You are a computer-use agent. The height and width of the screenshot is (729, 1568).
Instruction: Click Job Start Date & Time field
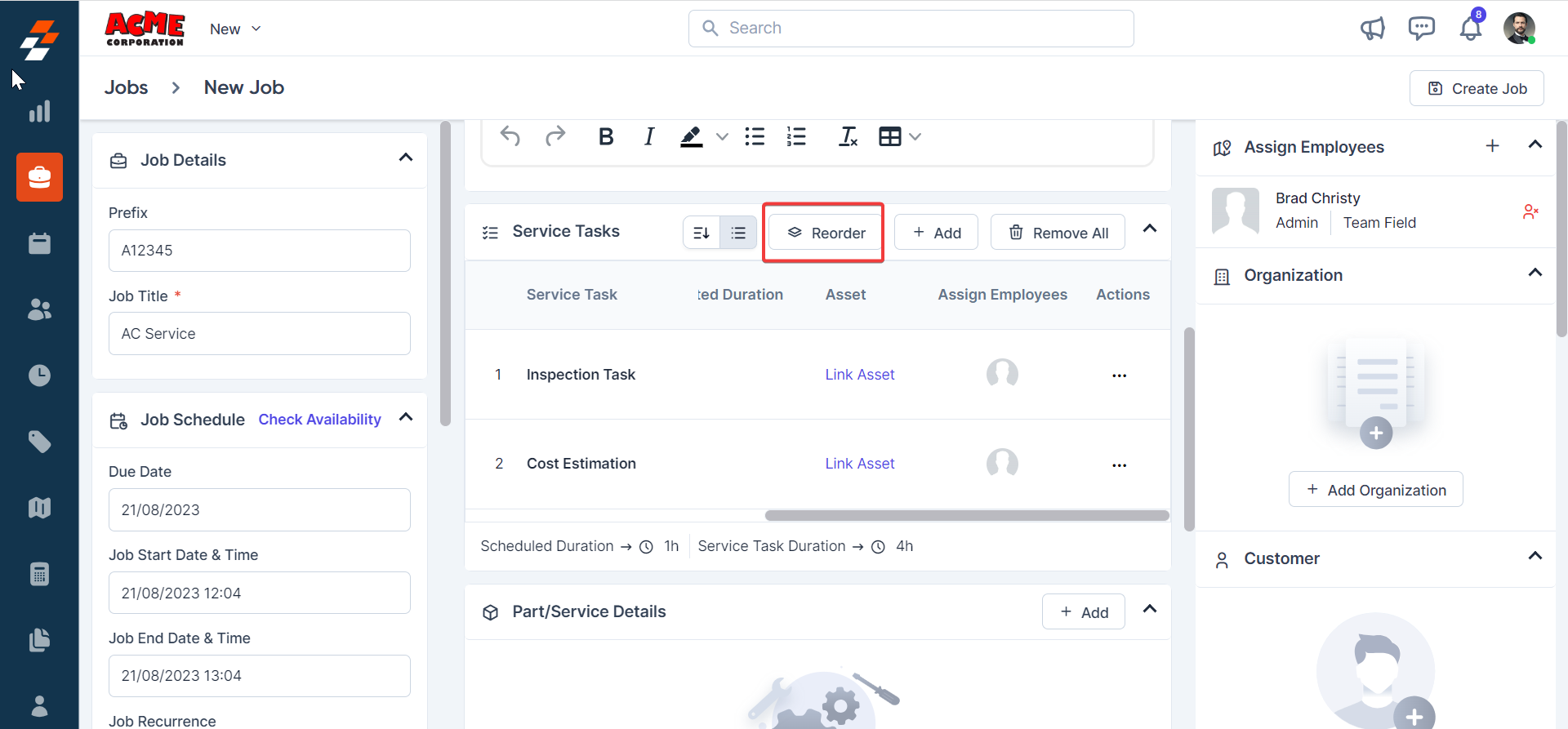click(260, 593)
